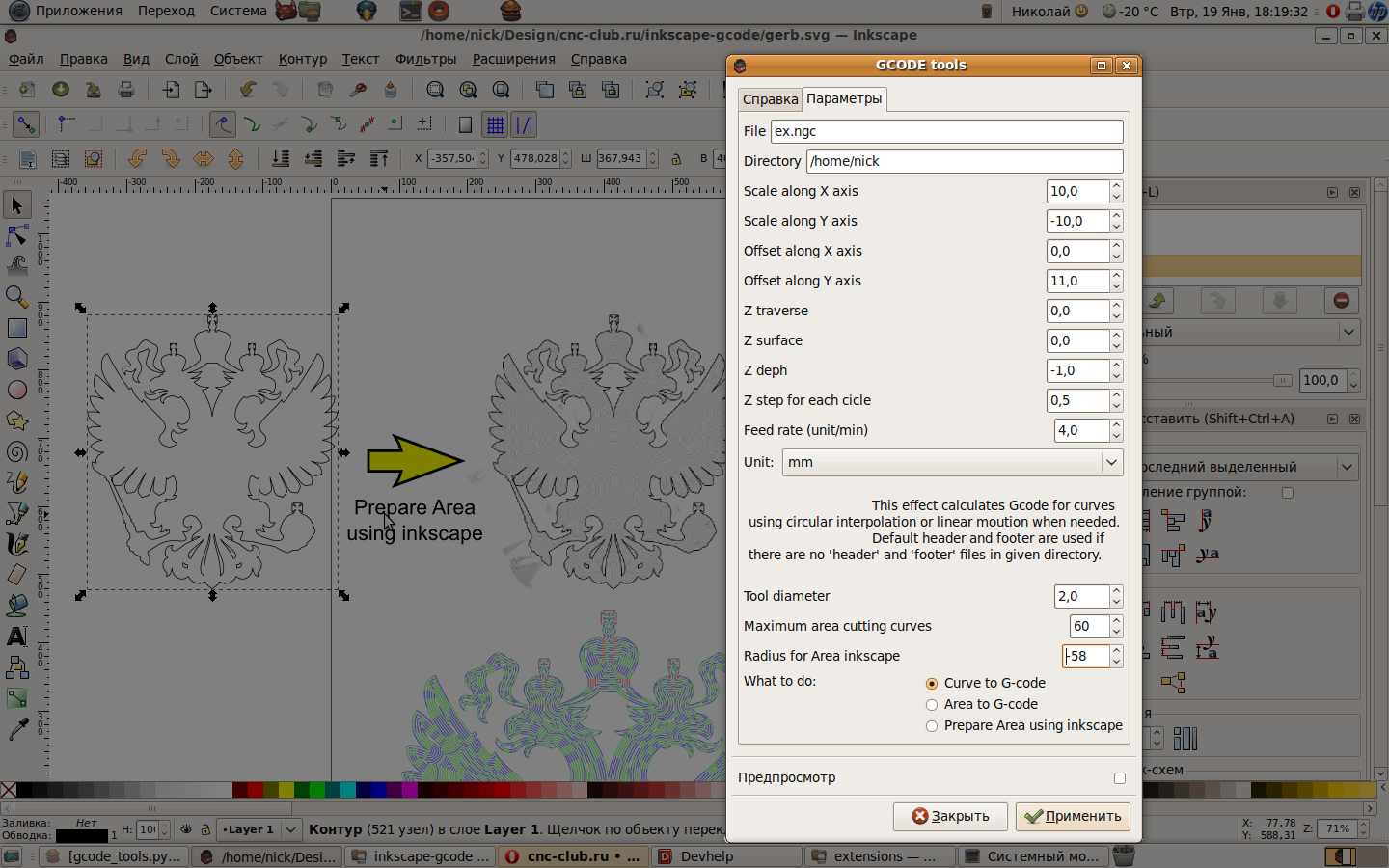Select Area to G-code radio option
Viewport: 1389px width, 868px height.
(932, 705)
